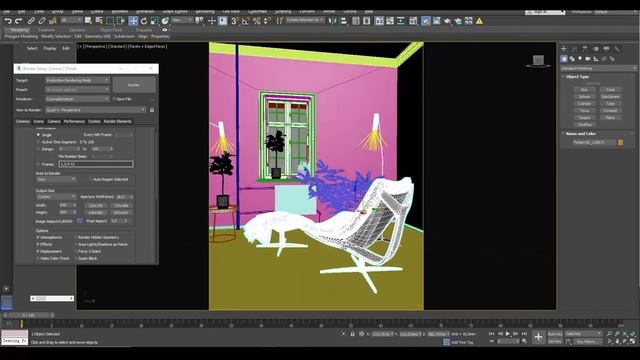Viewport: 640px width, 360px height.
Task: Click the Zoom magnifier icon in navigation controls
Action: click(609, 334)
